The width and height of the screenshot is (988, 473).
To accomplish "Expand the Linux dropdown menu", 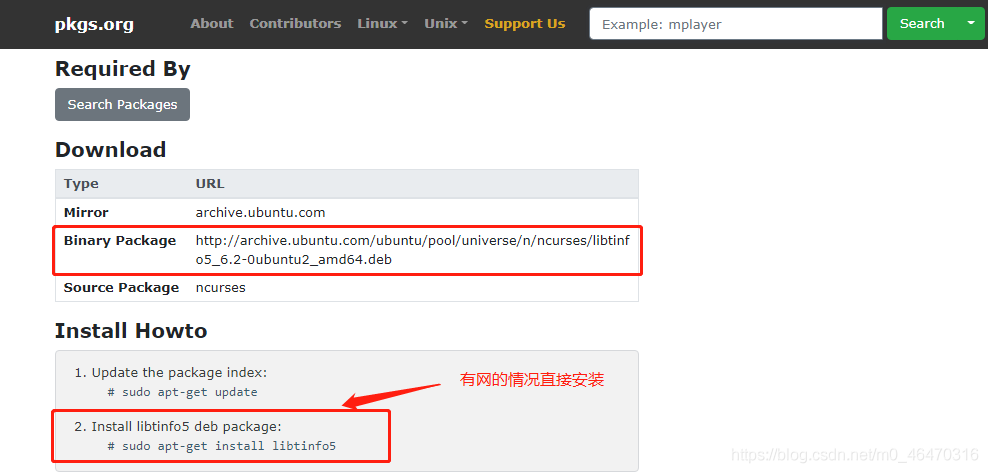I will click(x=382, y=24).
